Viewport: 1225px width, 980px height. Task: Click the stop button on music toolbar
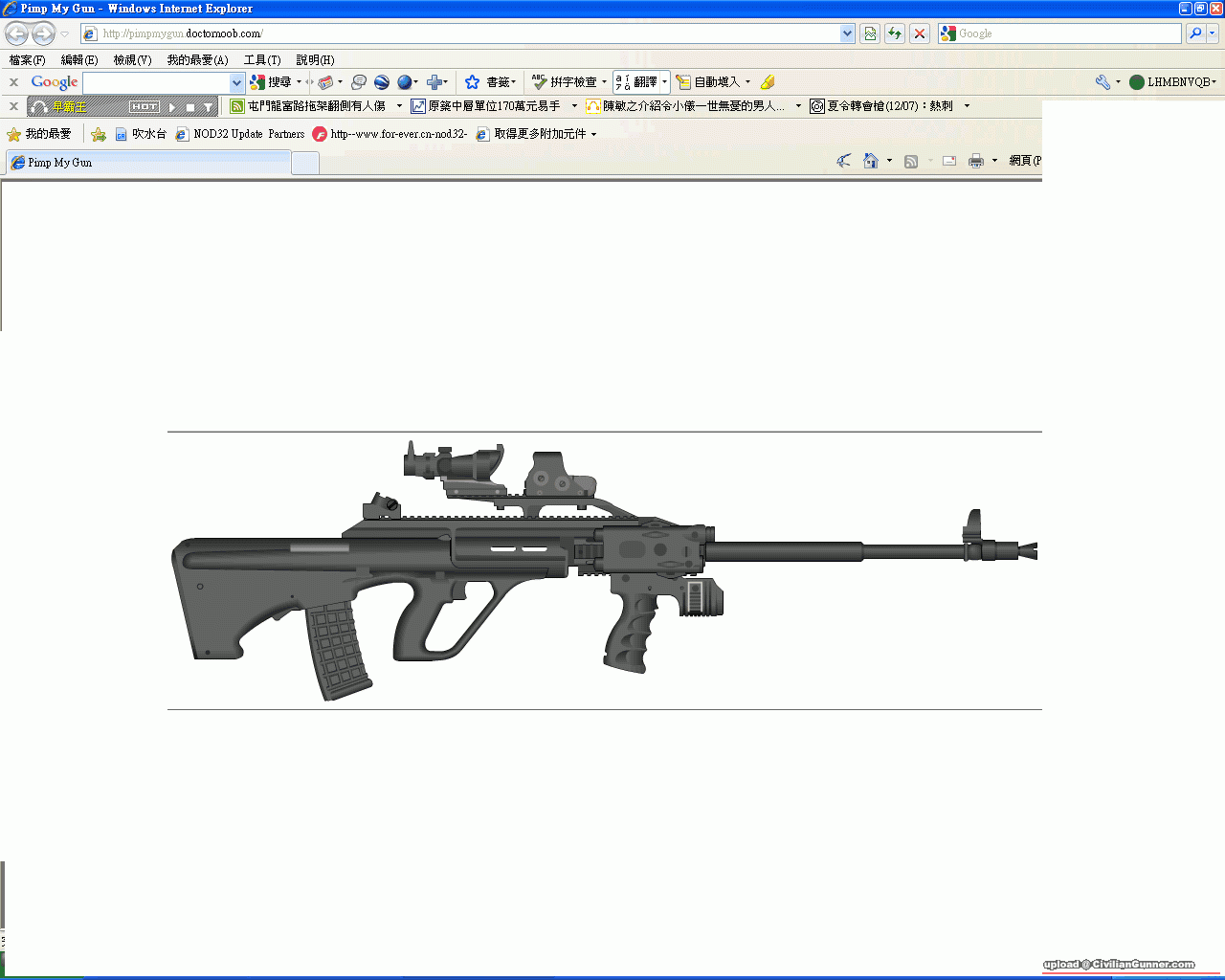click(190, 107)
